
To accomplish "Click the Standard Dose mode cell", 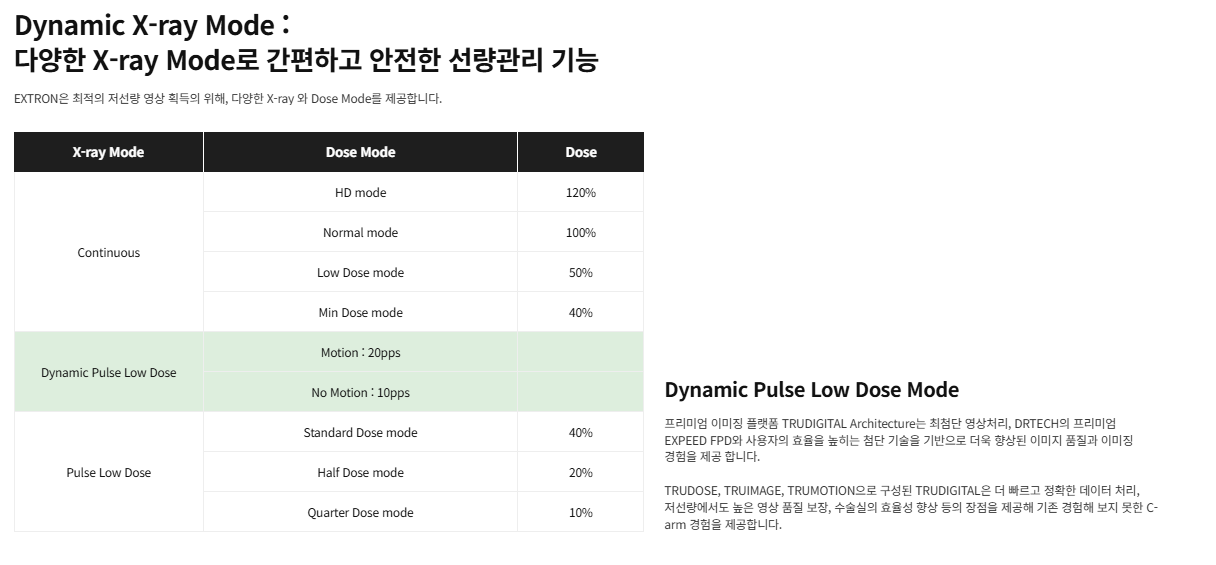I will coord(361,432).
